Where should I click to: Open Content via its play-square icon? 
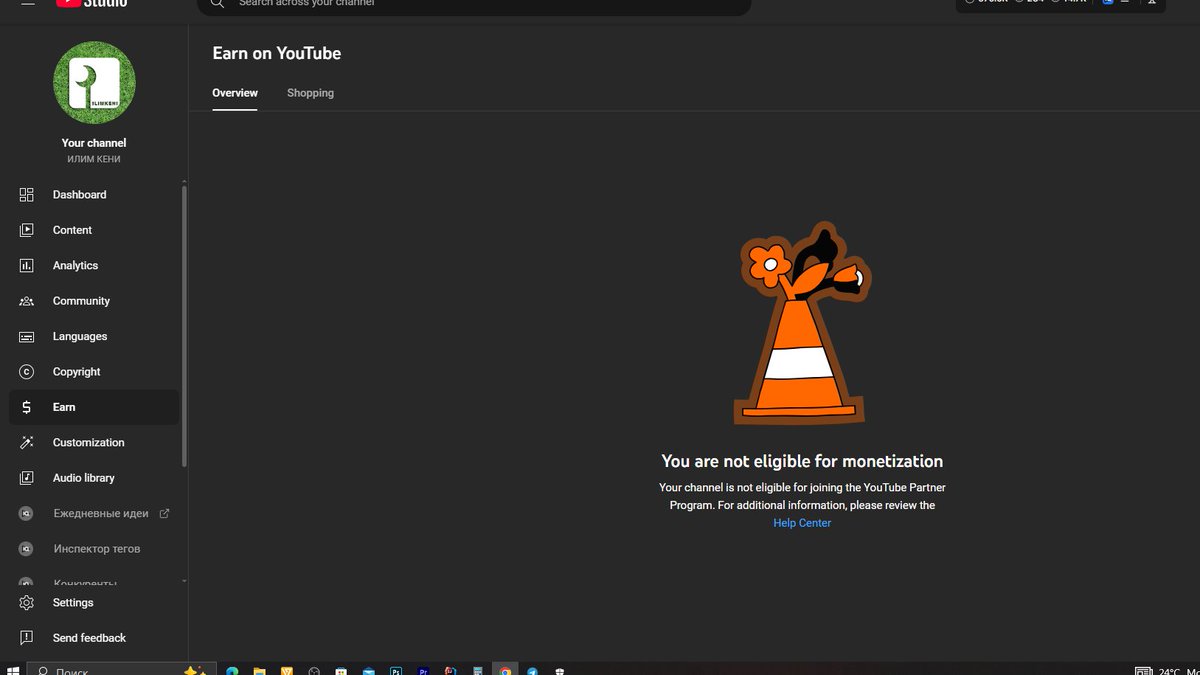coord(27,230)
